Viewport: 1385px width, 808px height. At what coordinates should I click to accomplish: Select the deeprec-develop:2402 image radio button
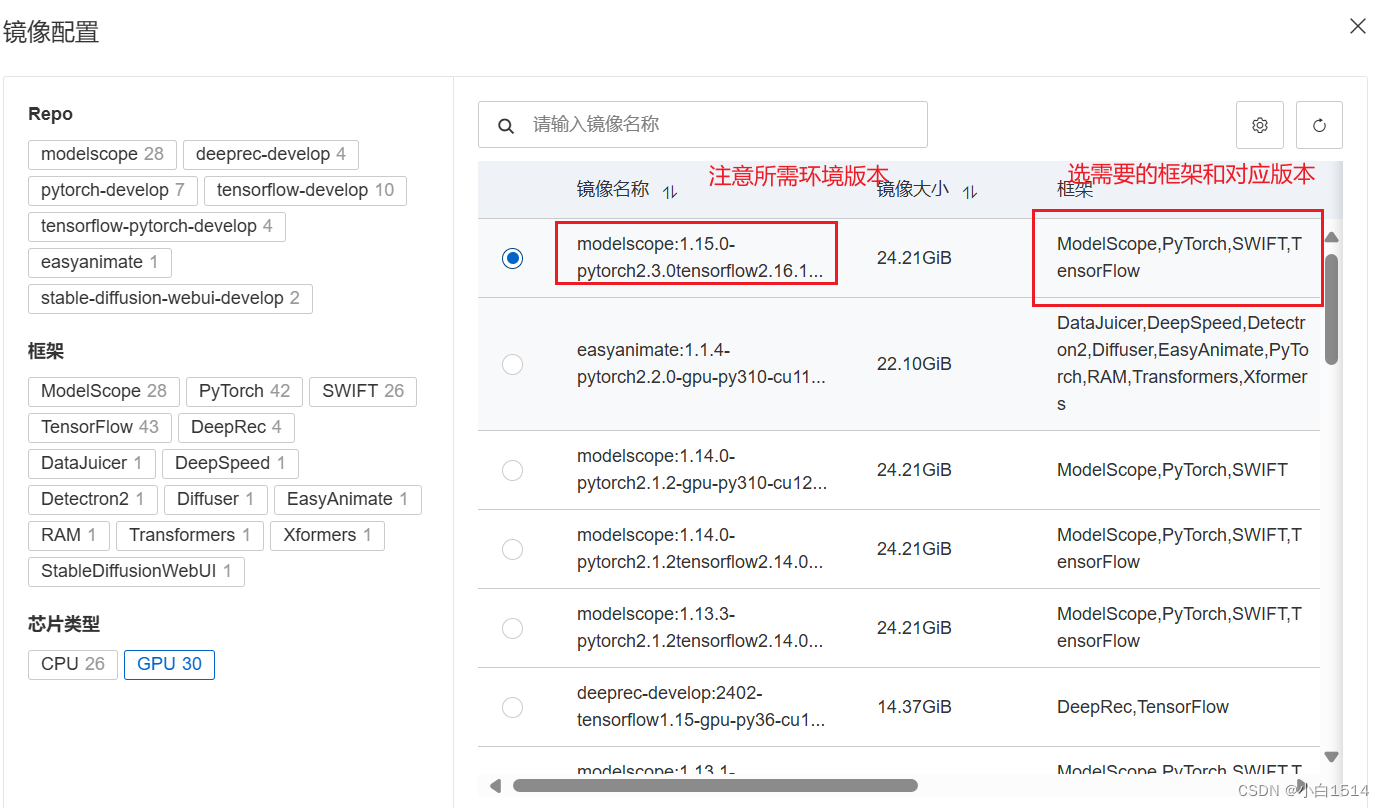pos(512,707)
